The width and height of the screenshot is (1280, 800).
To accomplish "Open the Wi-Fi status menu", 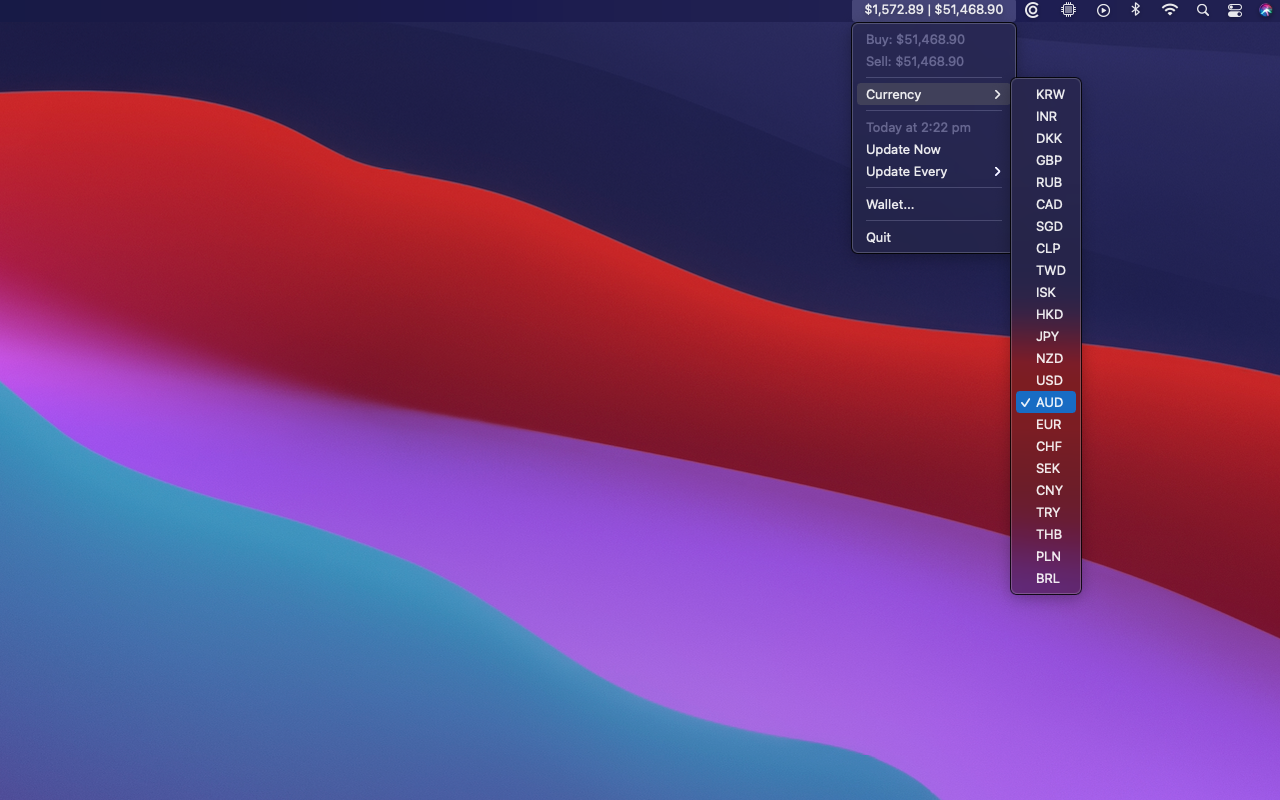I will [1169, 10].
